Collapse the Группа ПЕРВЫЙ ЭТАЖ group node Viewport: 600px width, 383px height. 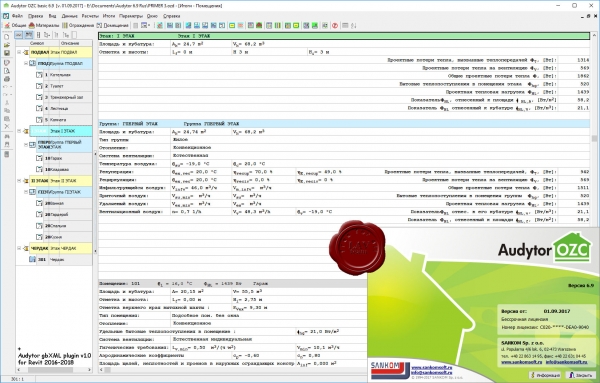[x=26, y=145]
